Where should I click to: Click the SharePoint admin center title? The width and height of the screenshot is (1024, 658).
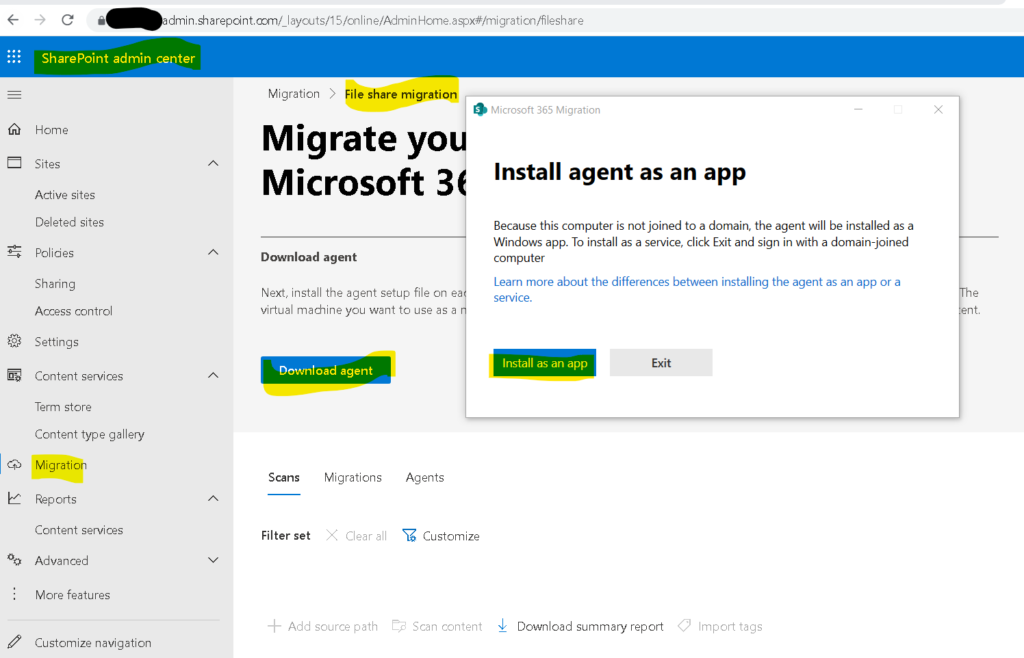click(118, 58)
